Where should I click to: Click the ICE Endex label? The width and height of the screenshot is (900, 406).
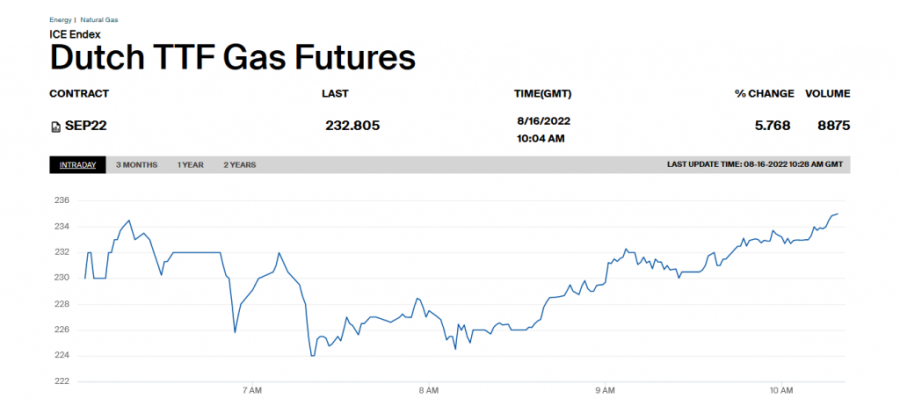[x=75, y=35]
